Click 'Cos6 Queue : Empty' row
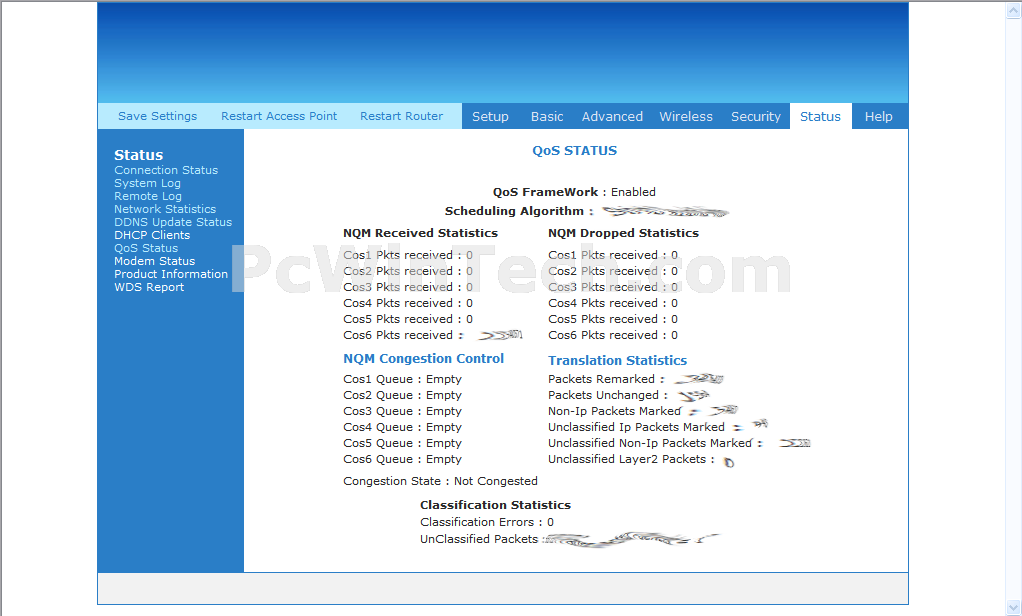Image resolution: width=1022 pixels, height=616 pixels. (x=402, y=460)
